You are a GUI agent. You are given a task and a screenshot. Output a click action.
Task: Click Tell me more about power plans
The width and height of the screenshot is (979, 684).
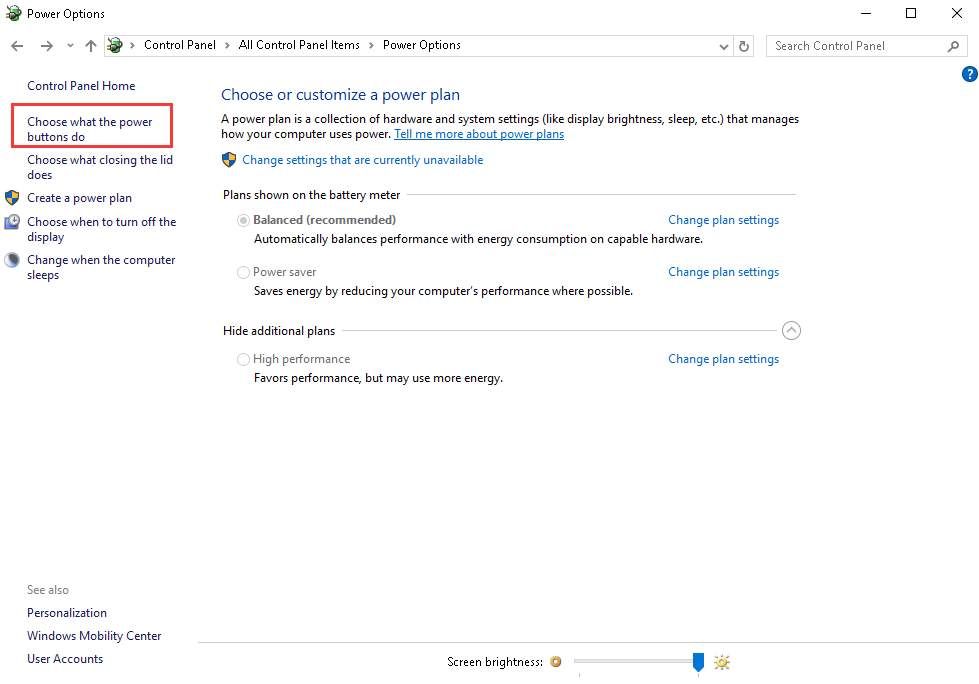479,134
